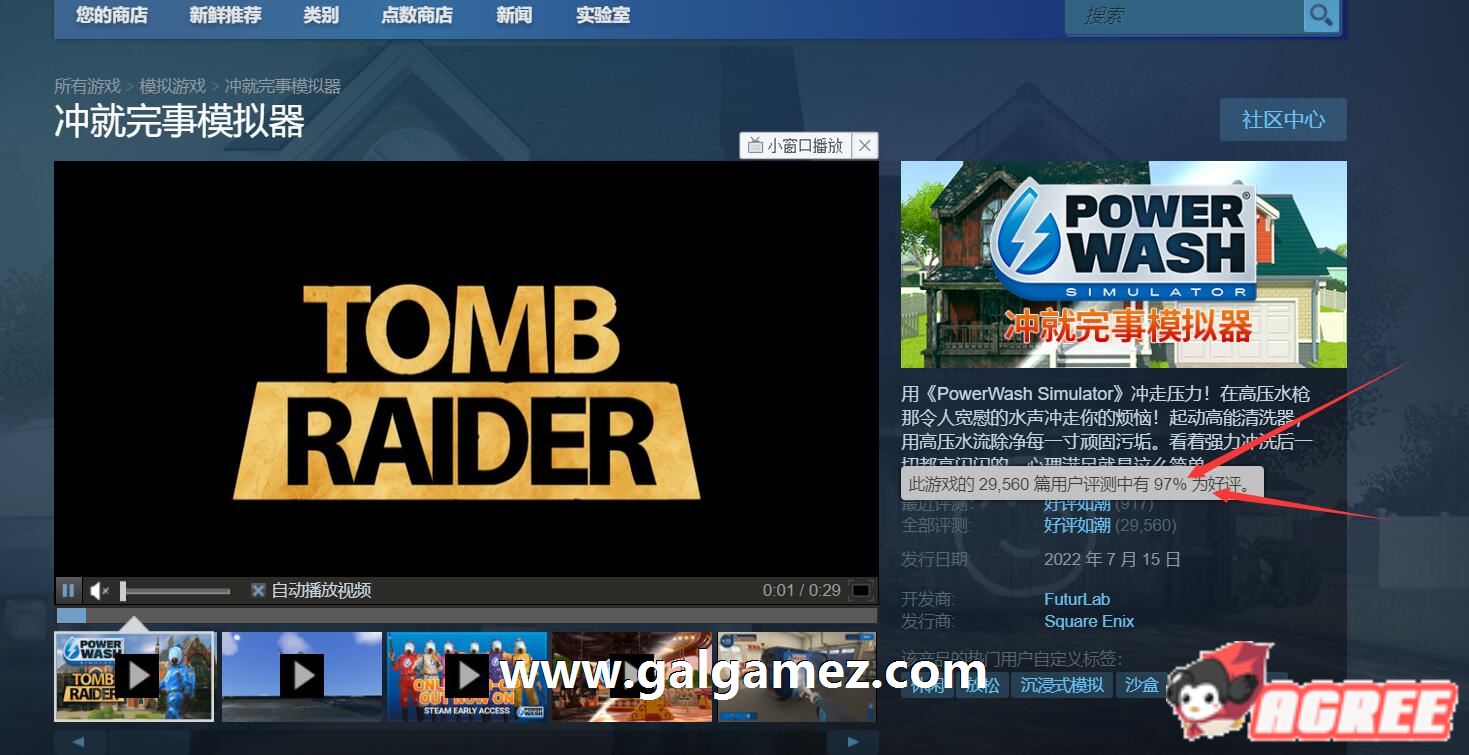Open 新闻 tab

pyautogui.click(x=514, y=15)
